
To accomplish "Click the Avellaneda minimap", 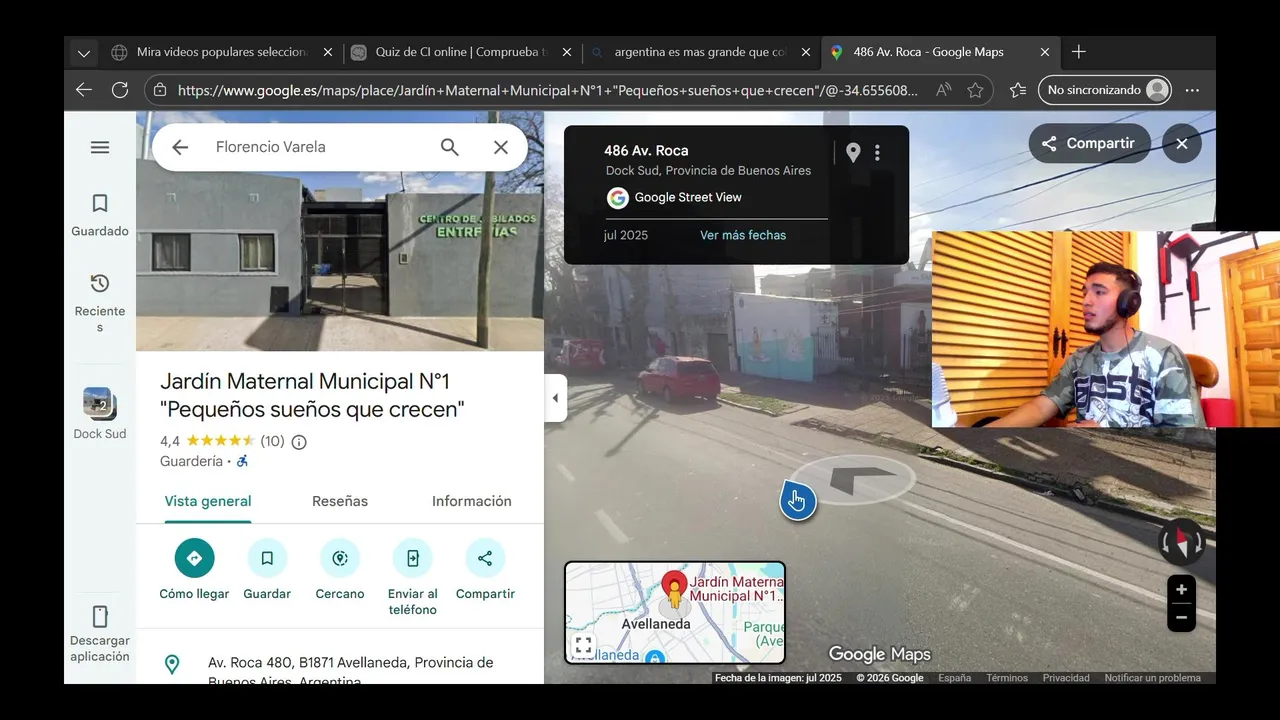I will [x=675, y=612].
